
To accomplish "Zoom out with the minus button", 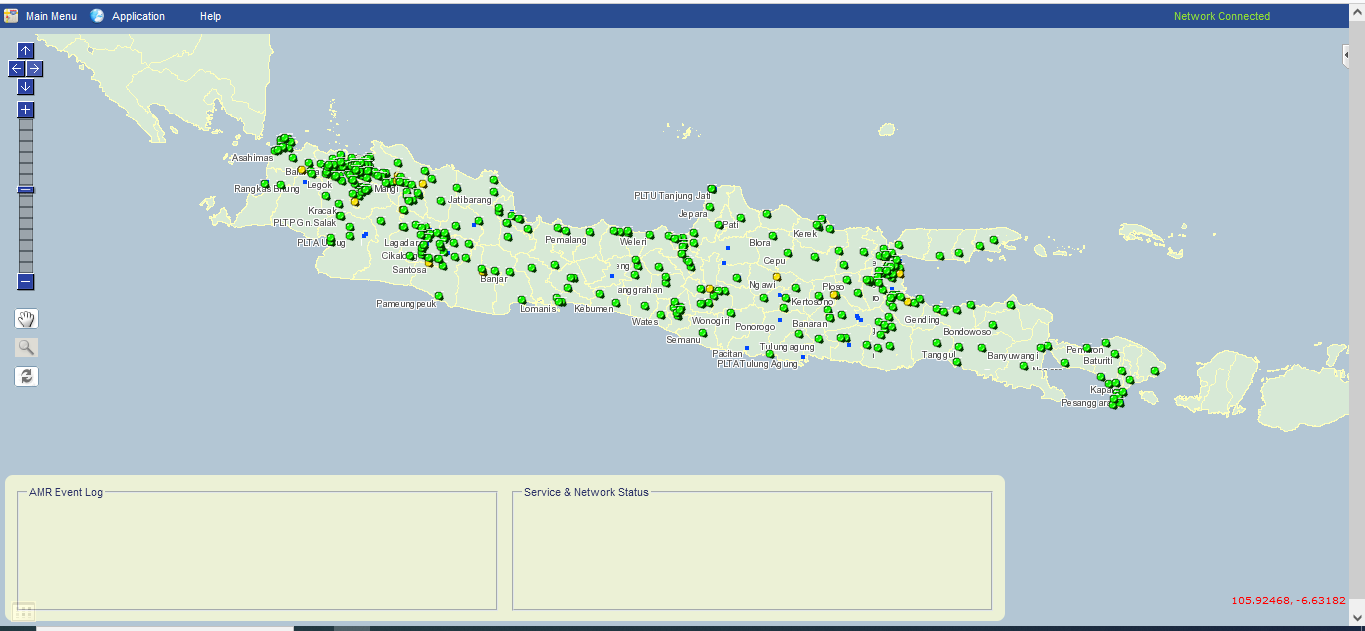I will click(26, 282).
